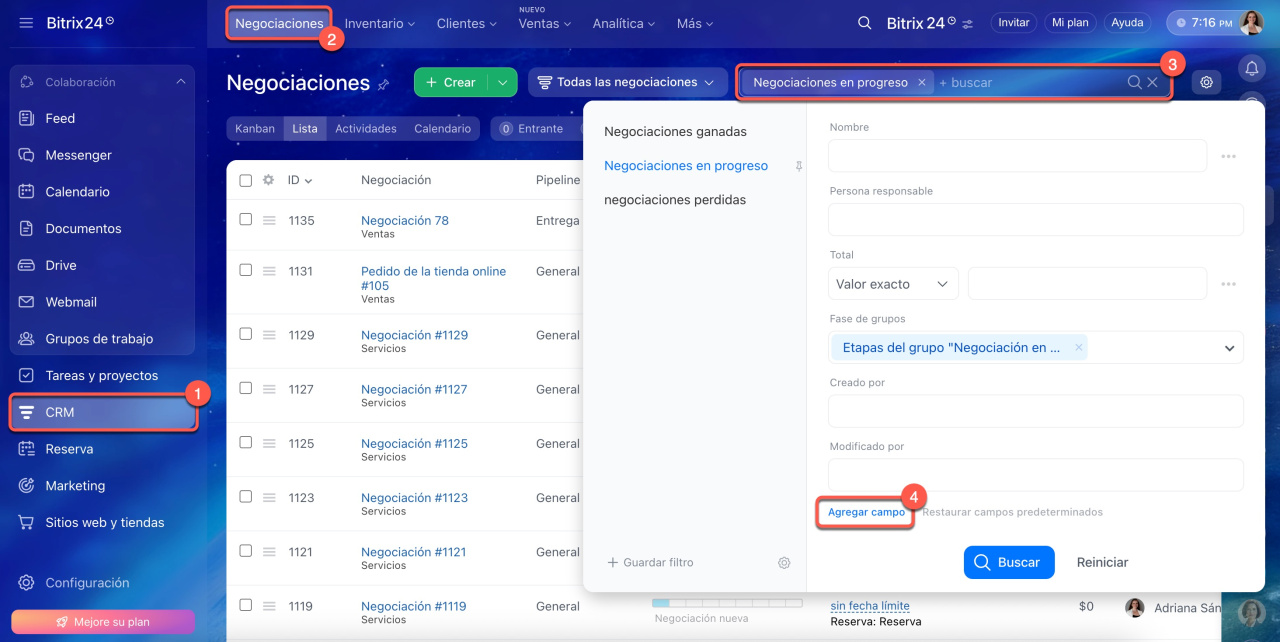Open the hamburger menu next to Bitrix24 logo
The height and width of the screenshot is (642, 1280).
pos(26,22)
